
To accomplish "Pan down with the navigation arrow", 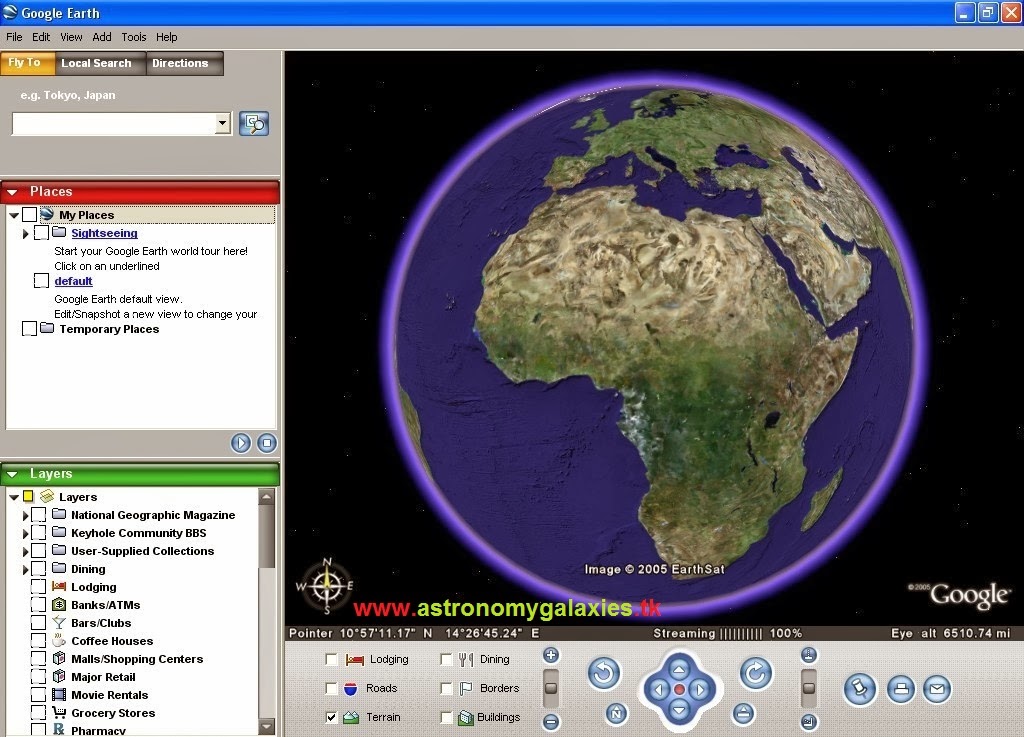I will (679, 710).
